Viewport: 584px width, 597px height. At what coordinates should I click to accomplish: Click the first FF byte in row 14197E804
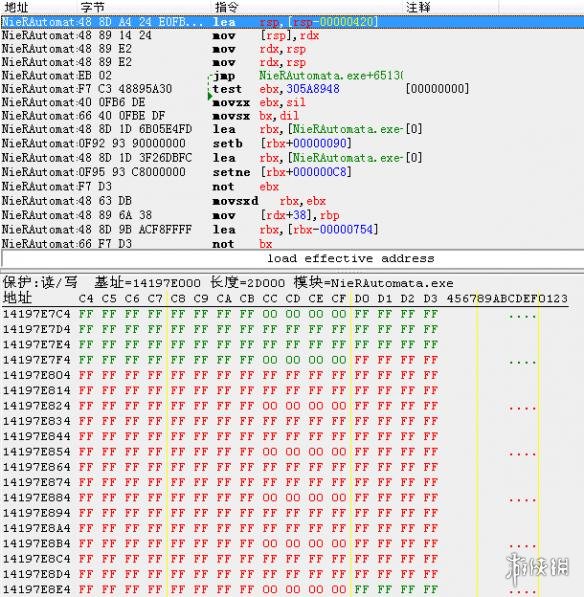coord(86,375)
